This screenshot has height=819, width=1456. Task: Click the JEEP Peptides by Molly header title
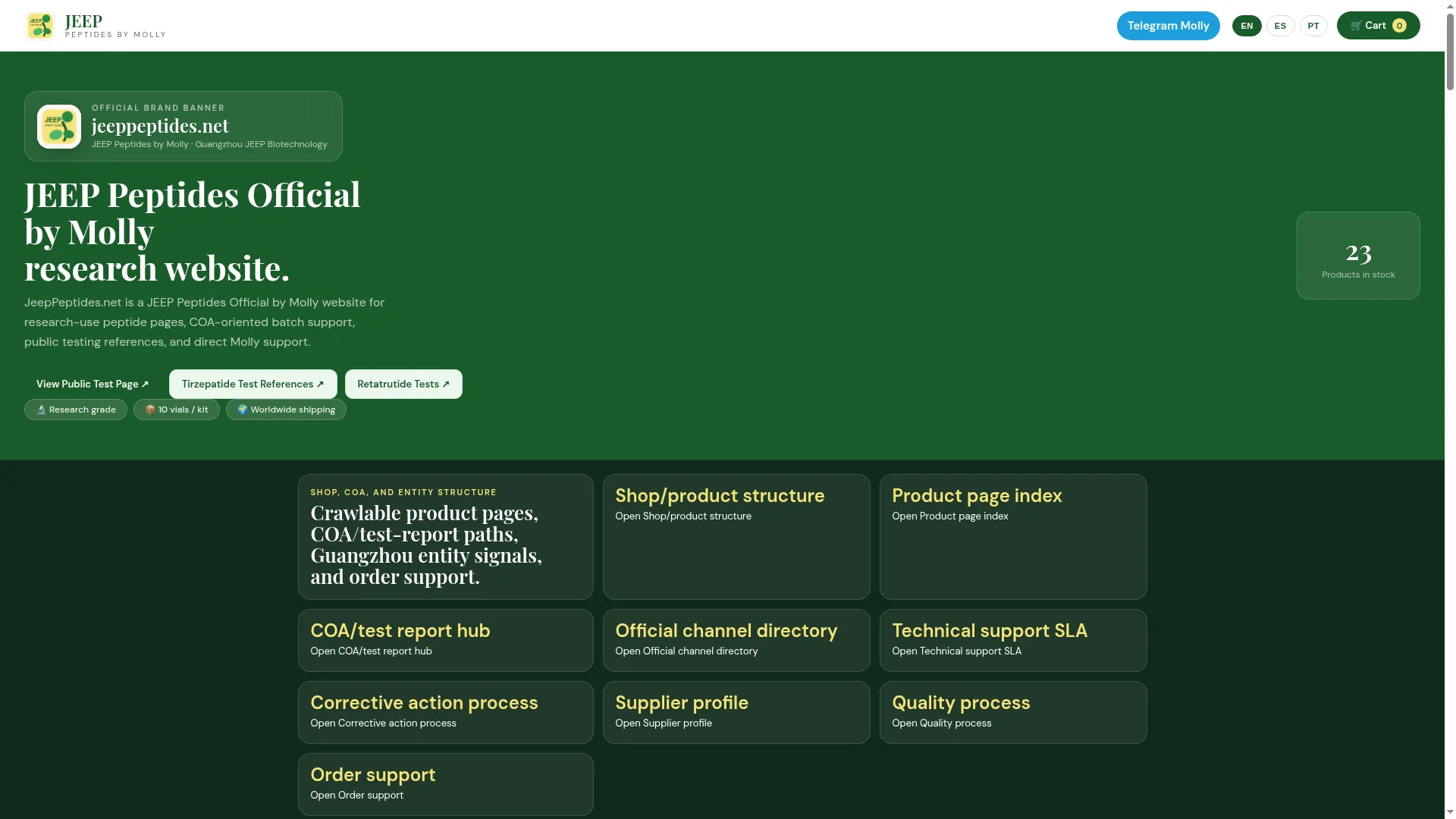point(115,26)
